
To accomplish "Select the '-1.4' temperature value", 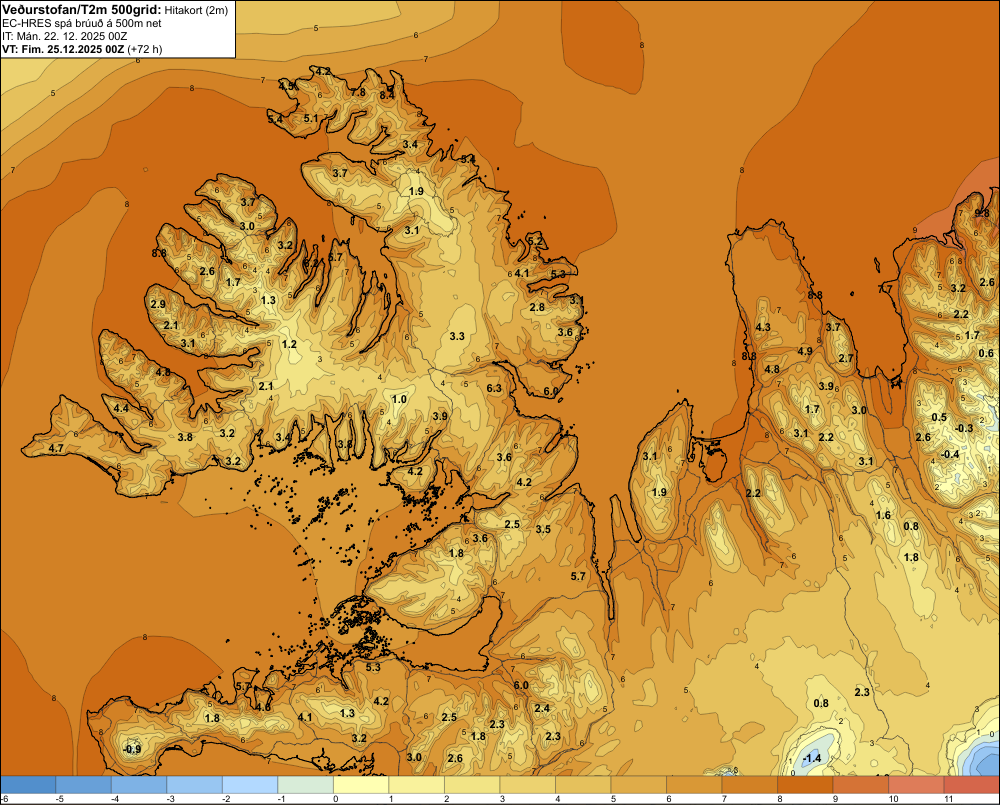I will click(x=811, y=758).
